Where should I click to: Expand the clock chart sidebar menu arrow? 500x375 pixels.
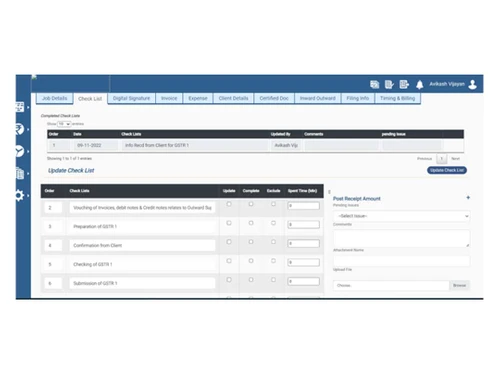[x=28, y=151]
